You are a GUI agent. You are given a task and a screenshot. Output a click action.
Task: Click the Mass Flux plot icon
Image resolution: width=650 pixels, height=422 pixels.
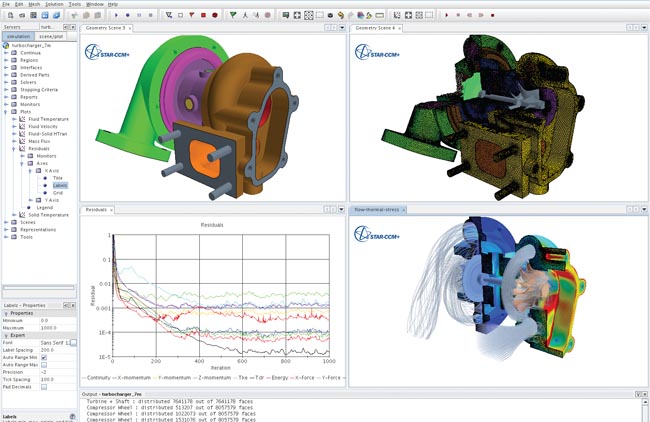point(22,141)
